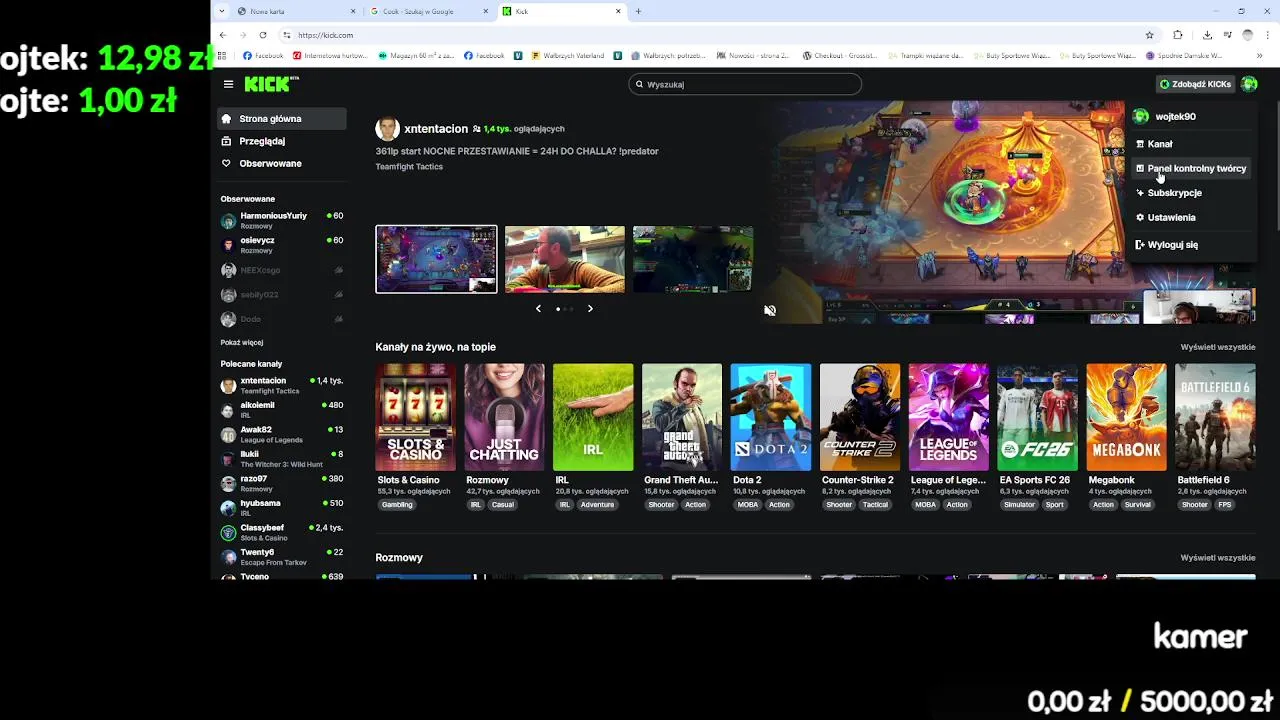This screenshot has height=720, width=1280.
Task: Open the Chrome tab search dropdown arrow
Action: tap(221, 11)
